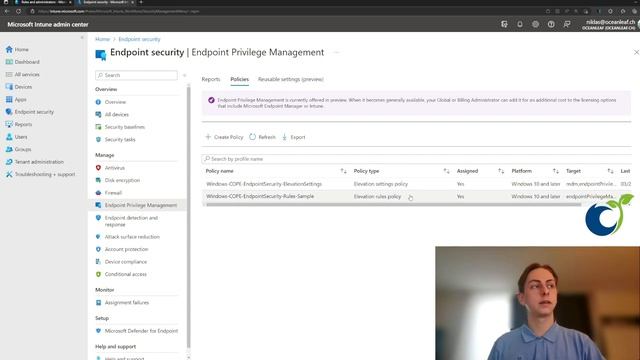Click the notifications bell icon
640x360 pixels.
click(520, 24)
